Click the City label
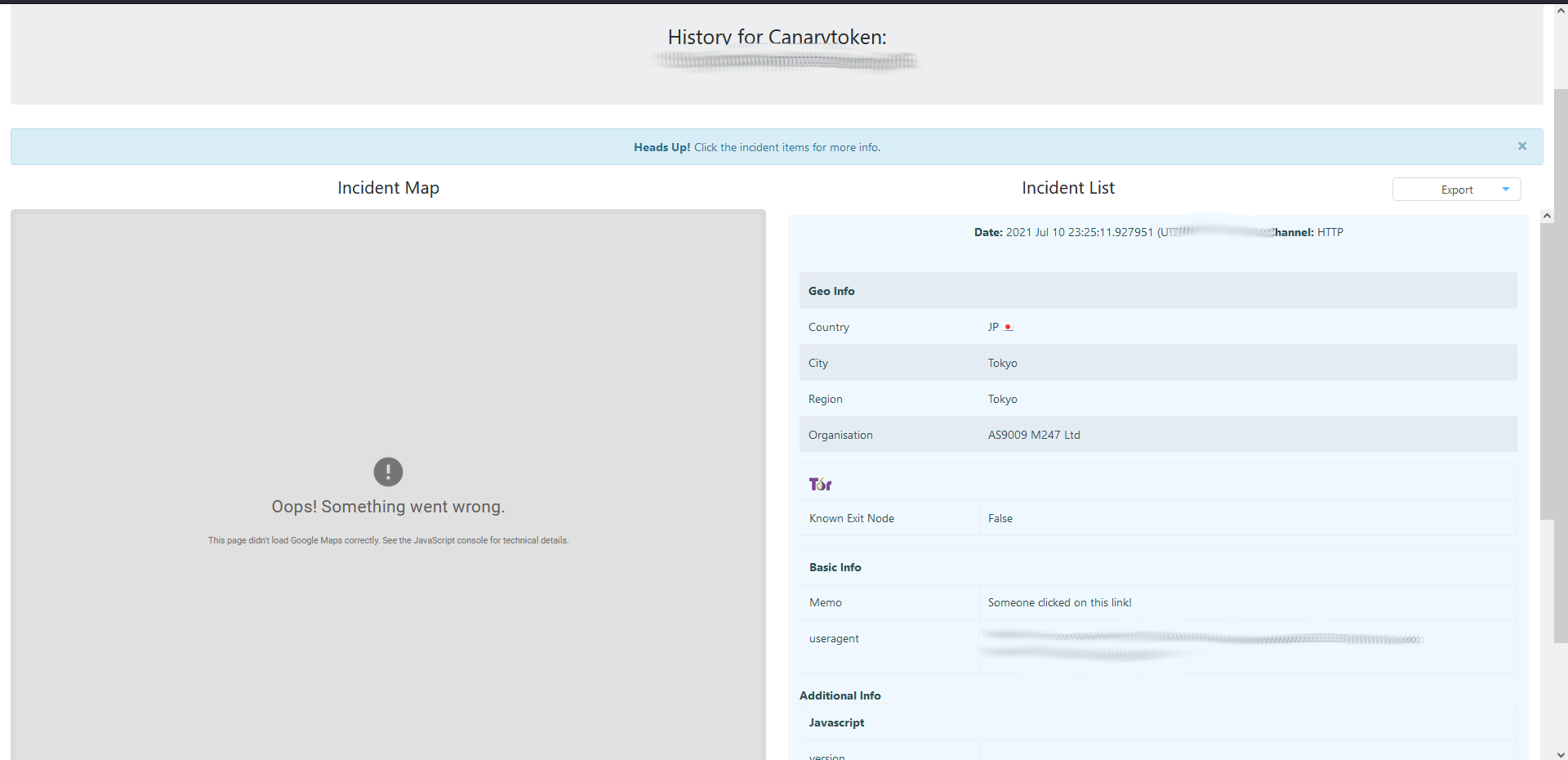 coord(818,363)
